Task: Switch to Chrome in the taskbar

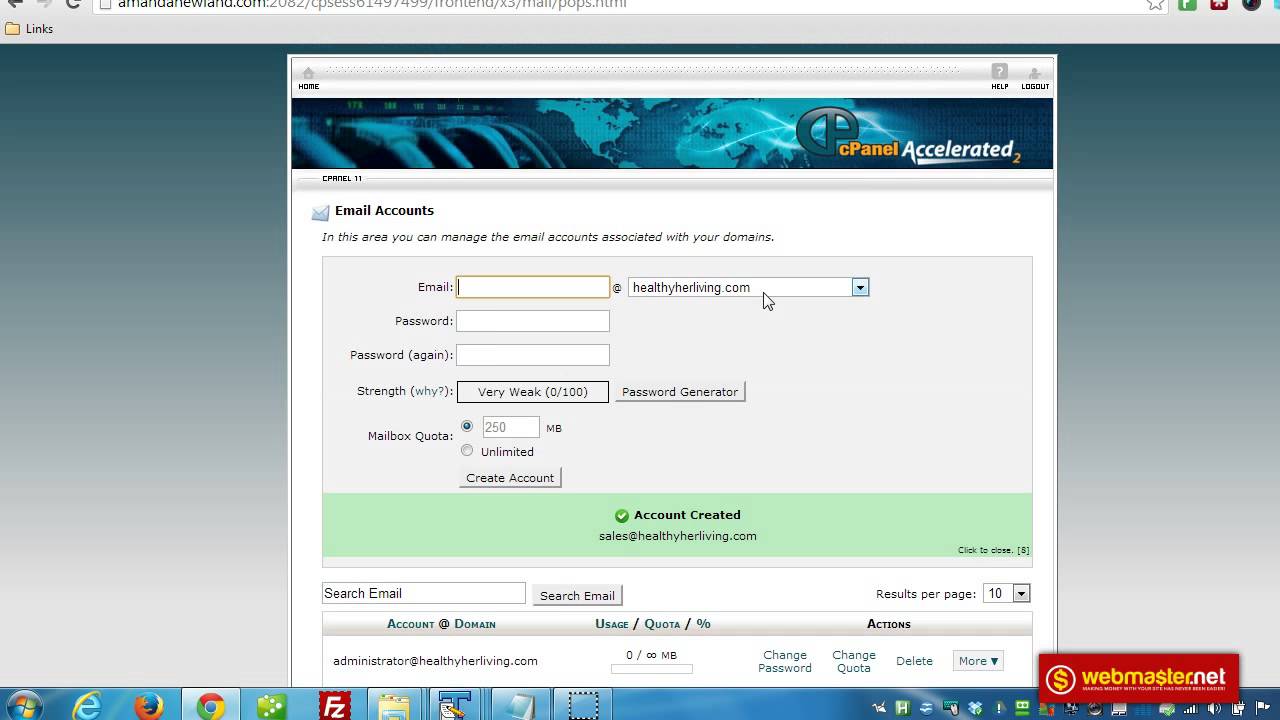Action: click(210, 707)
